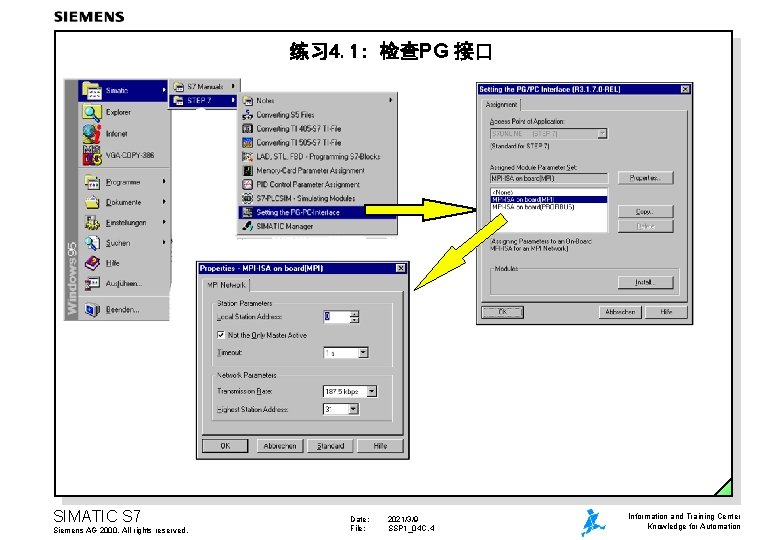
Task: Expand the Notes submenu arrow
Action: [390, 100]
